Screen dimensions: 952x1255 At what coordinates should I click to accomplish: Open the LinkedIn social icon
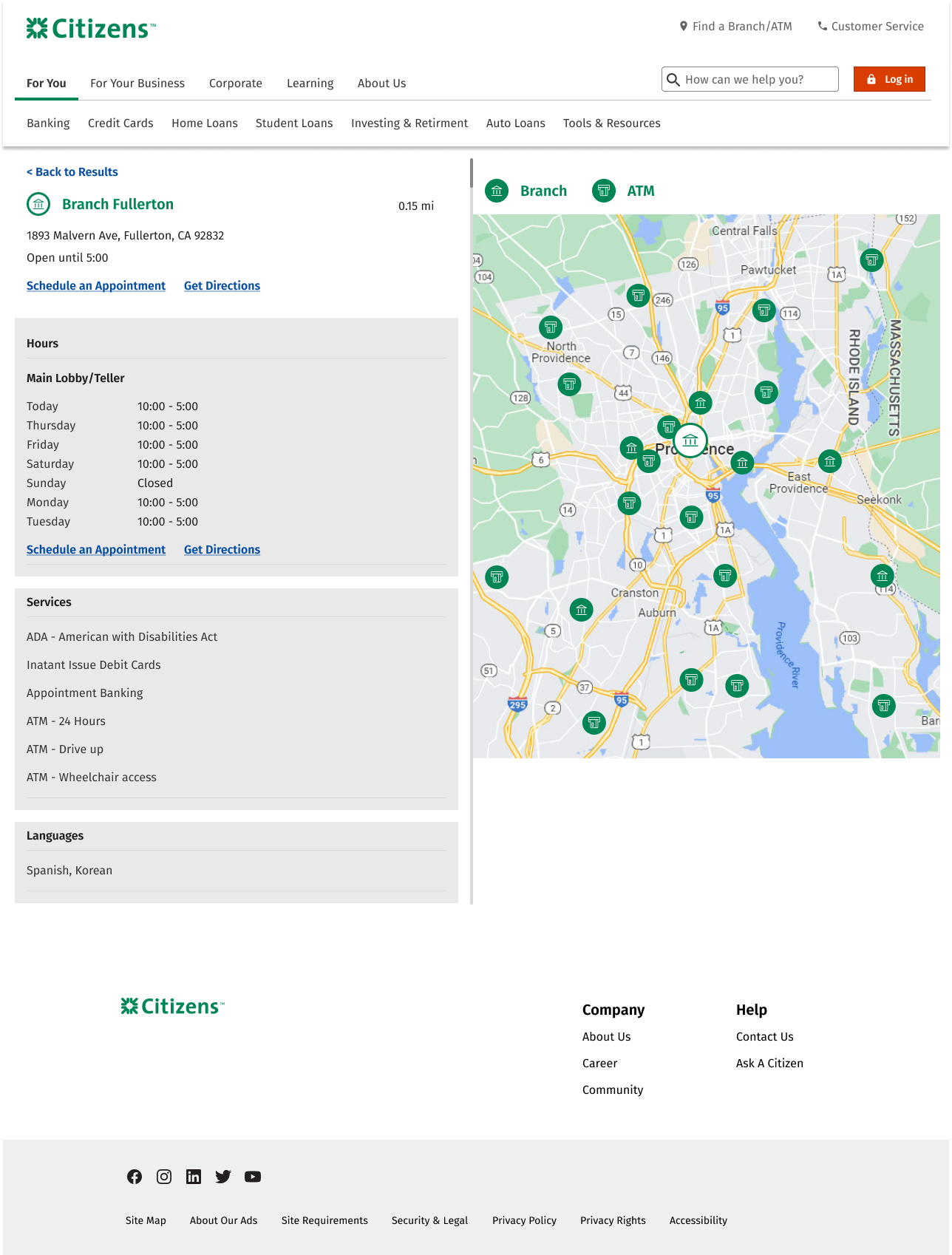[x=194, y=1177]
